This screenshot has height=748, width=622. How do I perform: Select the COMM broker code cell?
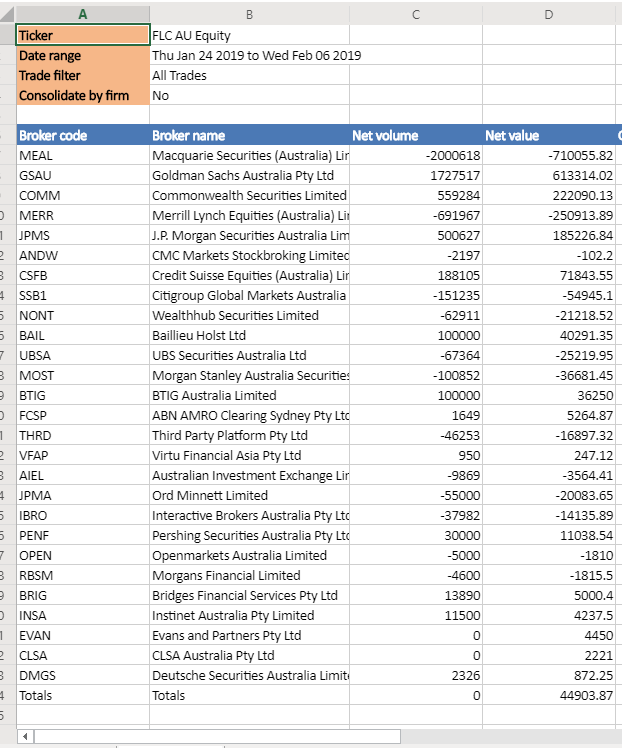(x=83, y=196)
